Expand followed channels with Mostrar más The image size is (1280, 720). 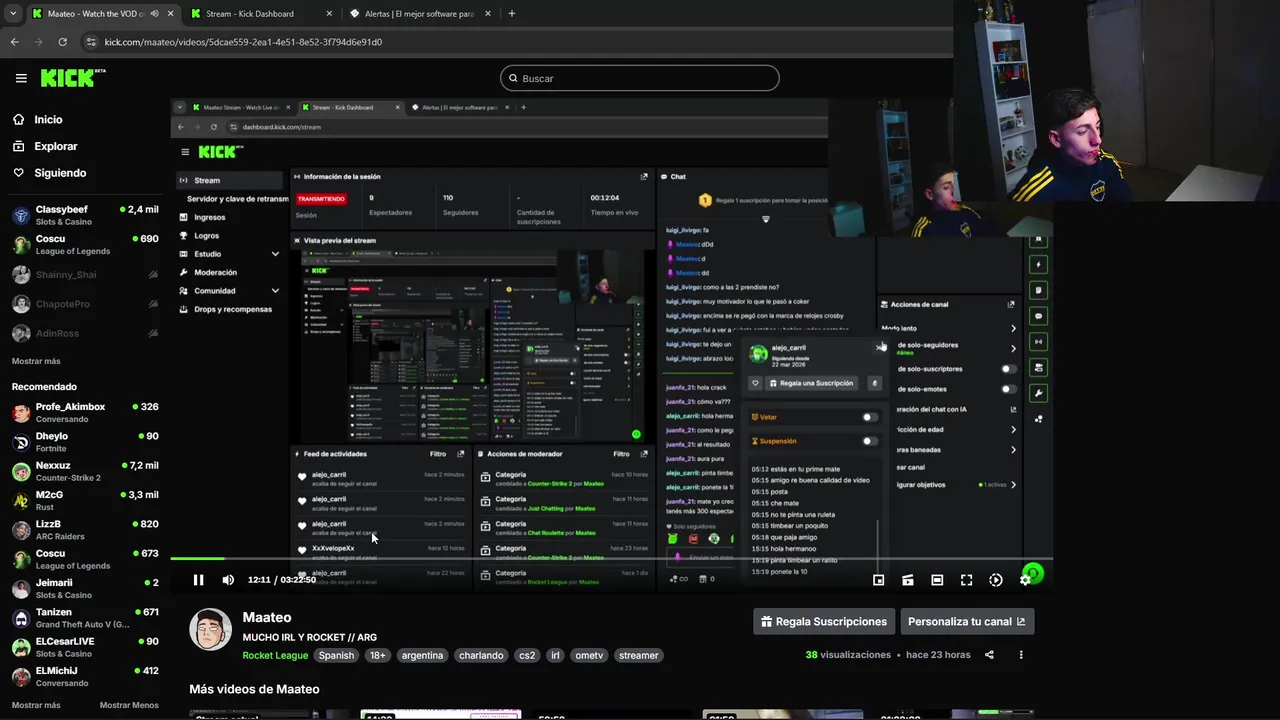click(36, 361)
